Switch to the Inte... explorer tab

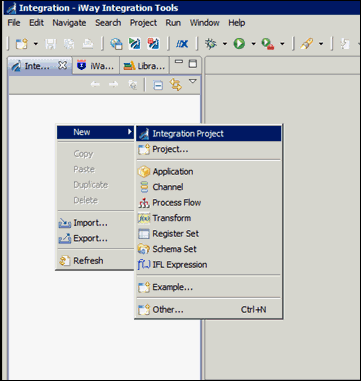(x=36, y=66)
